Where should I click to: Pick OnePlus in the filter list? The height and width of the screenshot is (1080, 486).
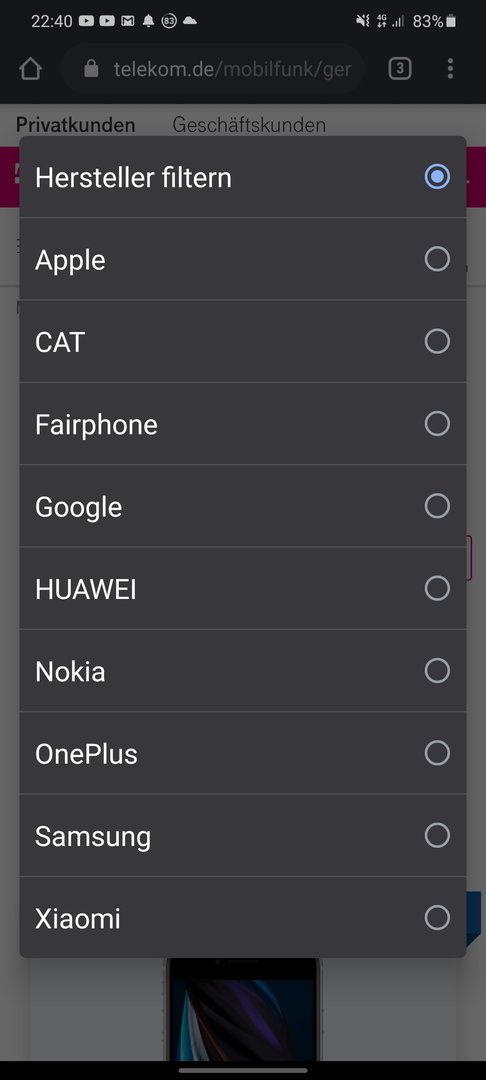243,754
